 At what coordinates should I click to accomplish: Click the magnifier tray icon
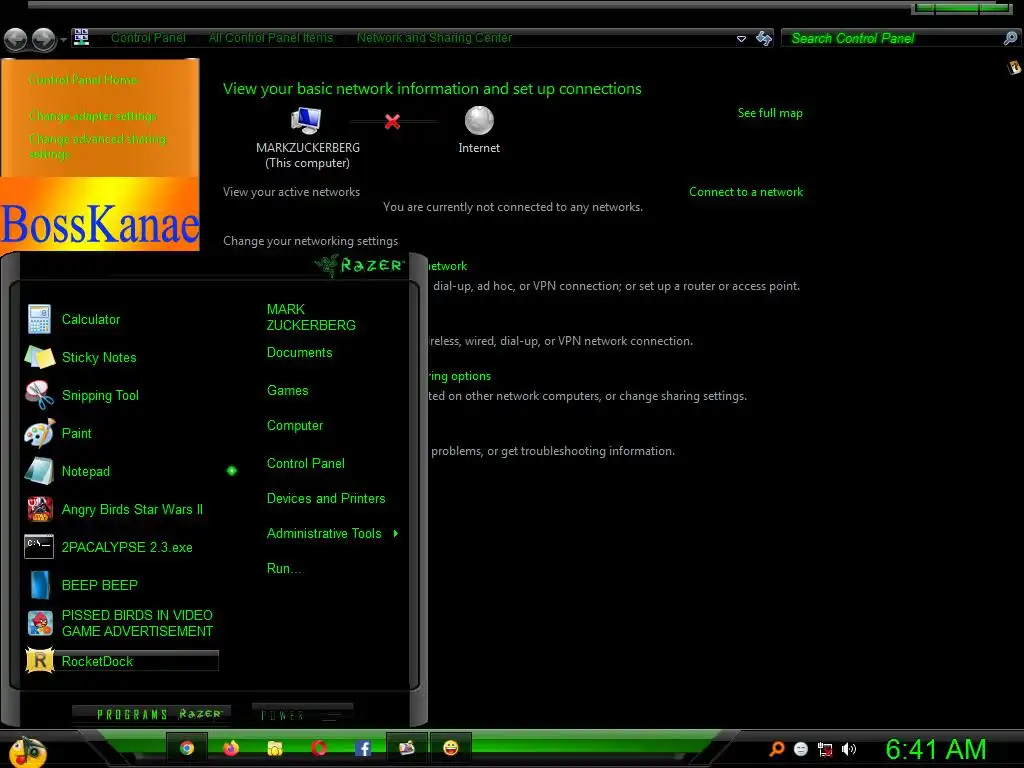(777, 748)
